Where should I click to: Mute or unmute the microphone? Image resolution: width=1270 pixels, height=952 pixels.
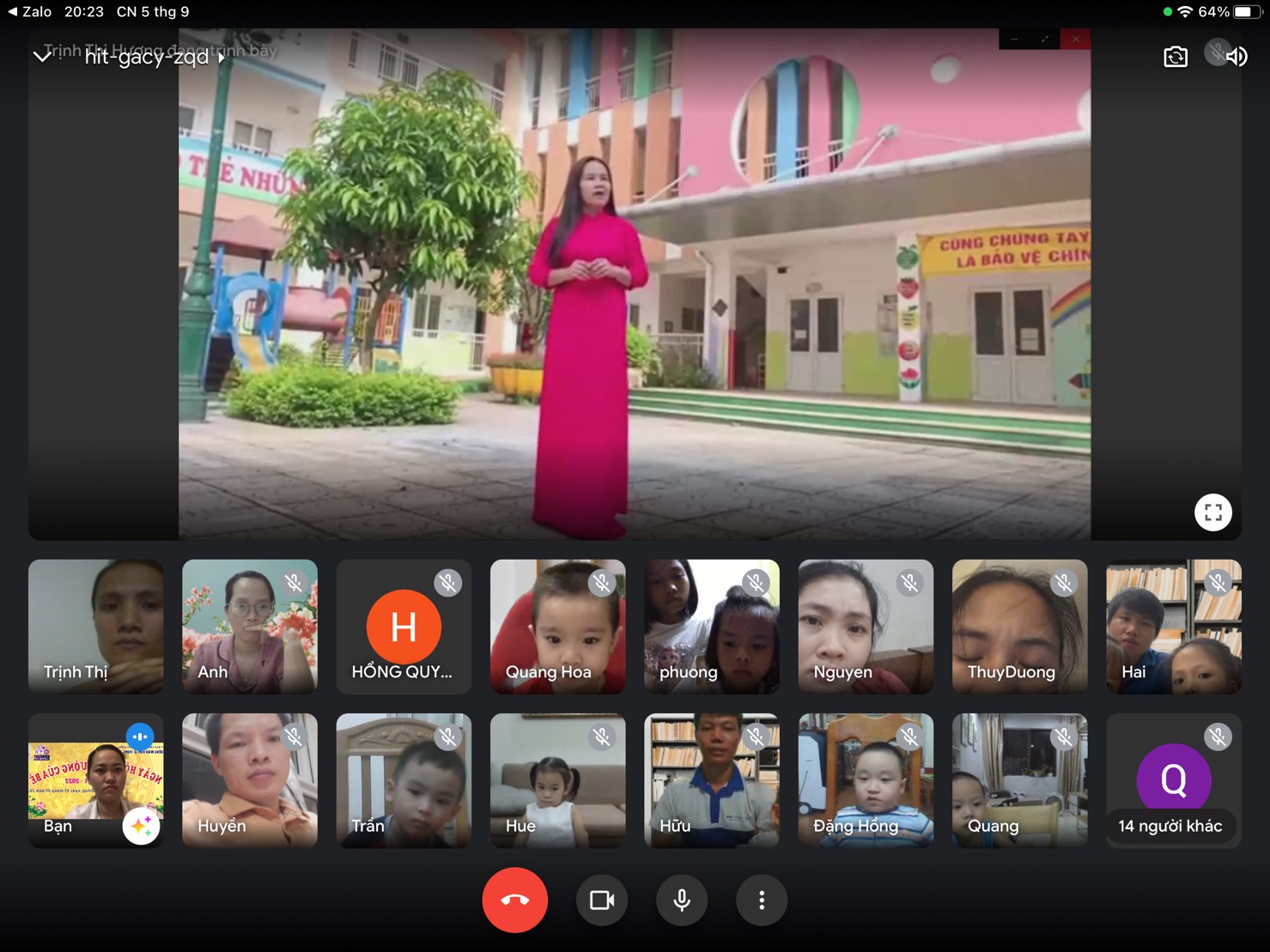(682, 900)
